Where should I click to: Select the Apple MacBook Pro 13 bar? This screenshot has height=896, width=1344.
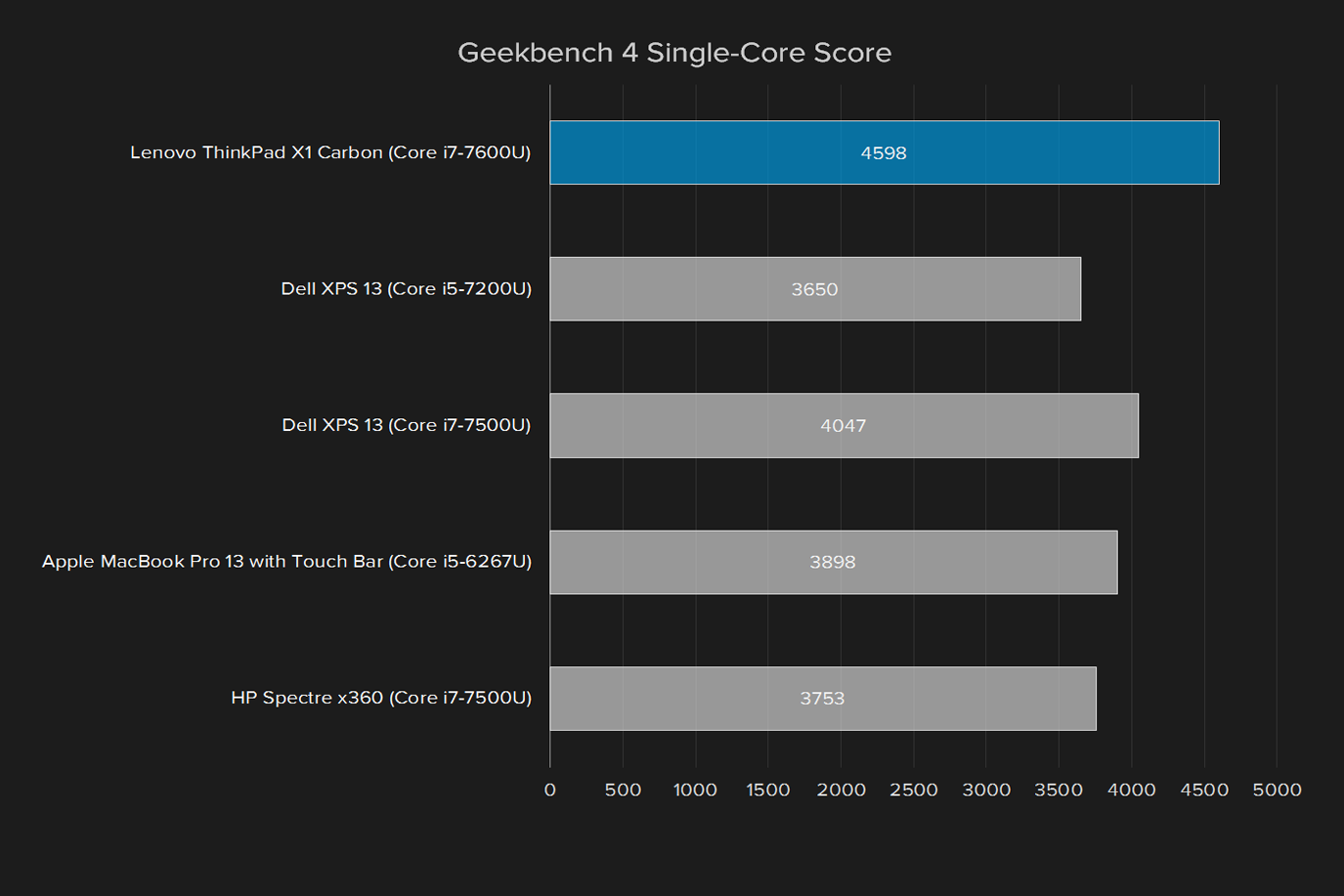click(x=834, y=562)
